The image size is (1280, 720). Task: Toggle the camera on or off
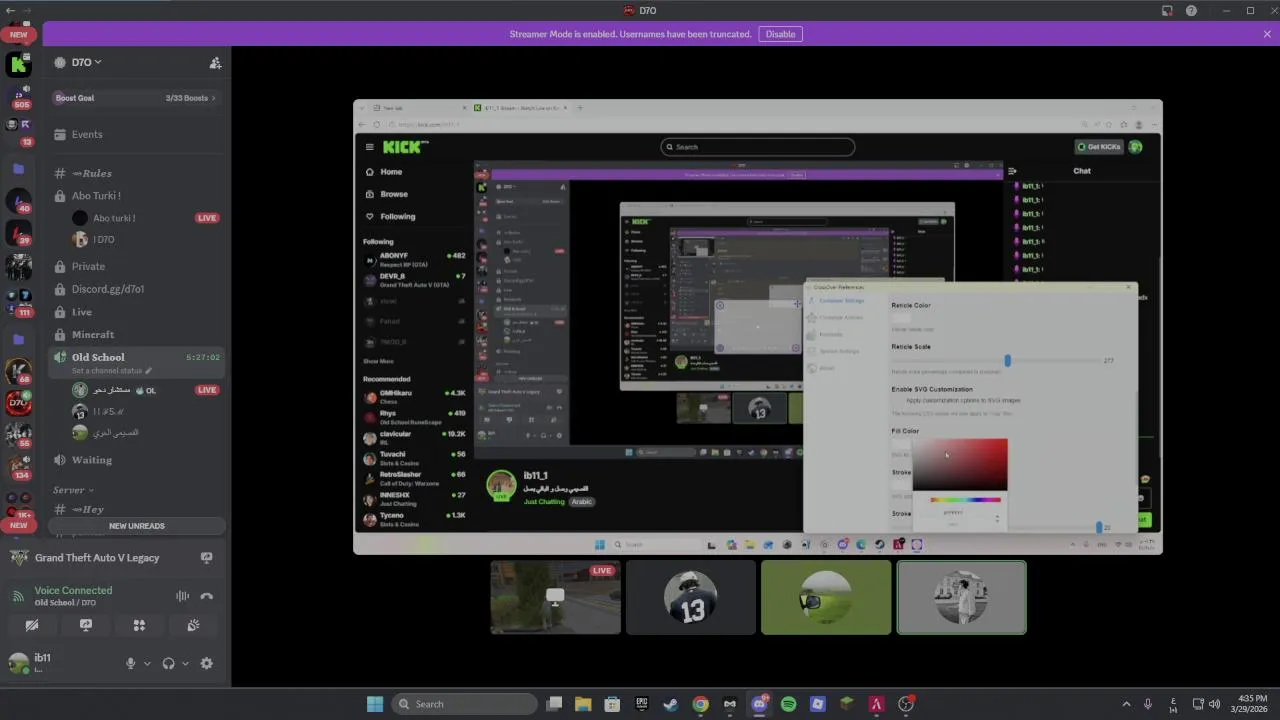tap(32, 625)
